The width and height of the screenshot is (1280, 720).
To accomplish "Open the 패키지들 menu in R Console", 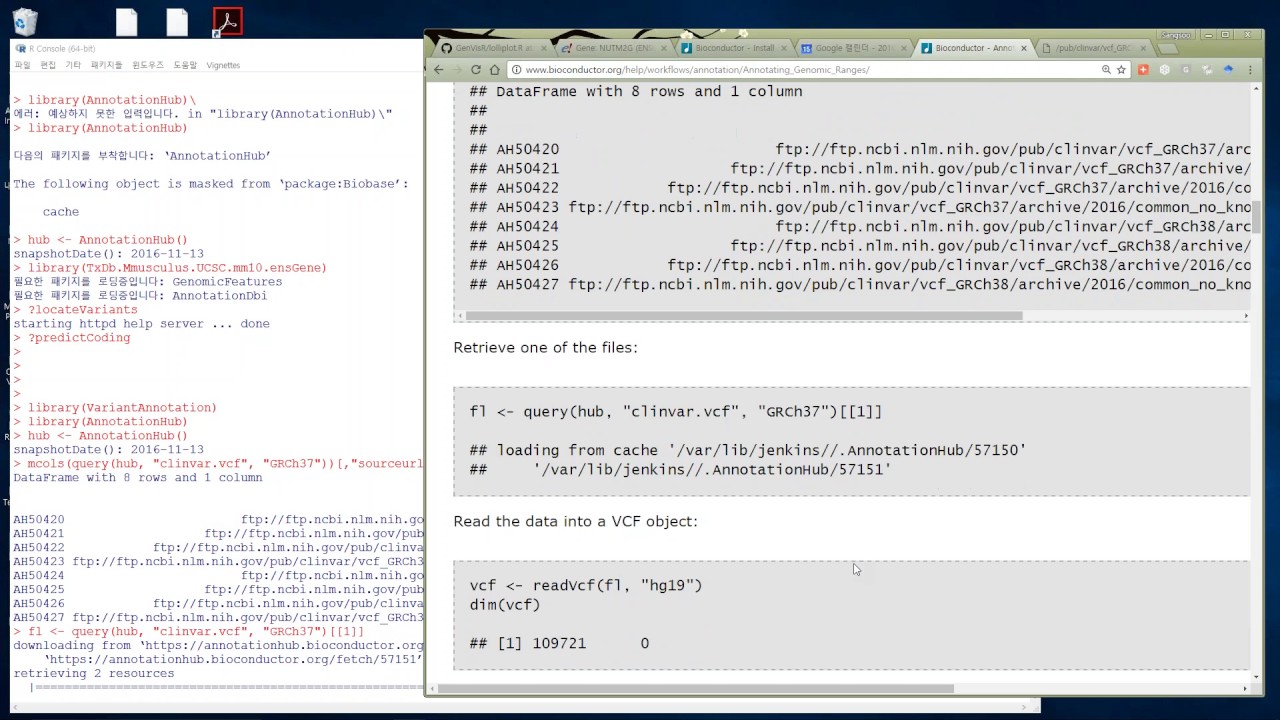I will point(106,65).
